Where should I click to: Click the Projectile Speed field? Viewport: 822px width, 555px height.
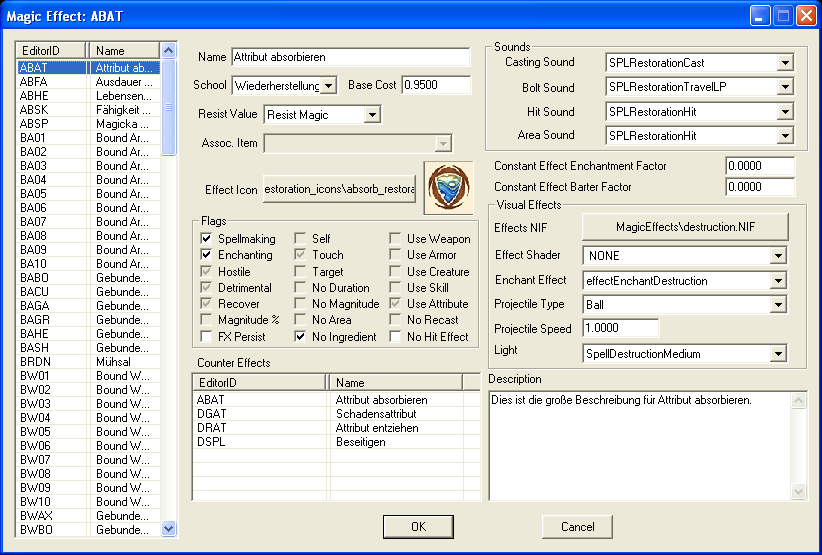pos(621,328)
